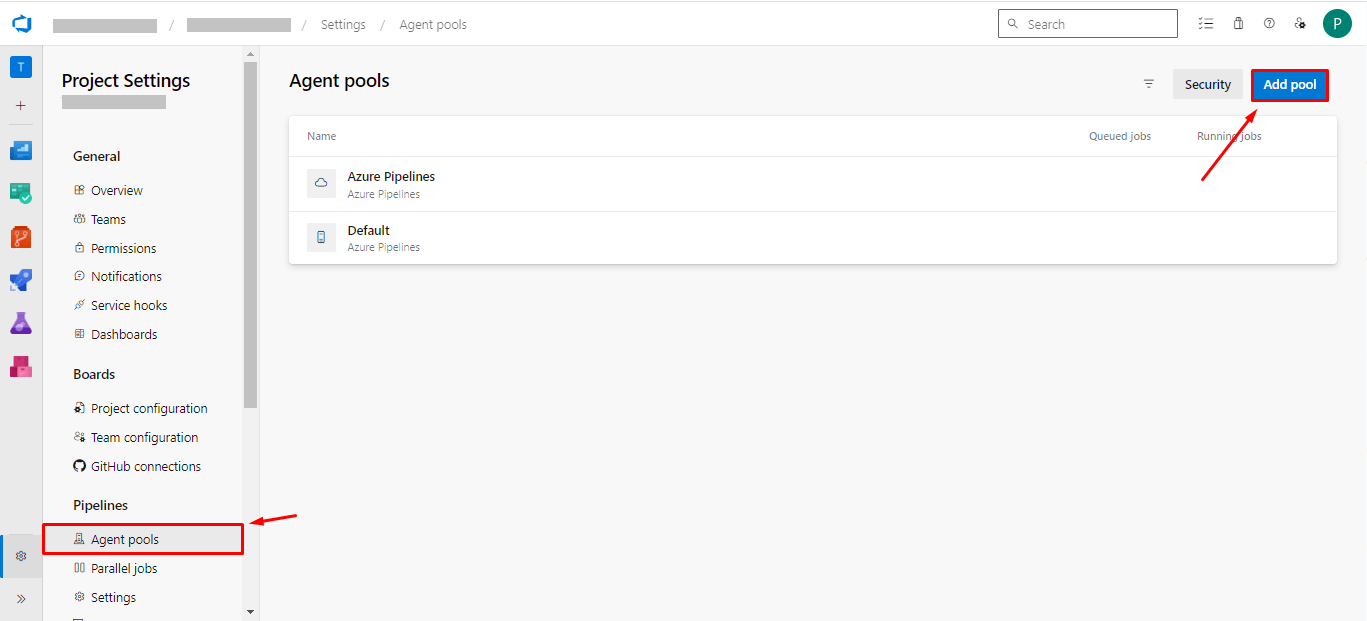Open the user settings icon in header
The width and height of the screenshot is (1367, 621).
[x=1300, y=23]
